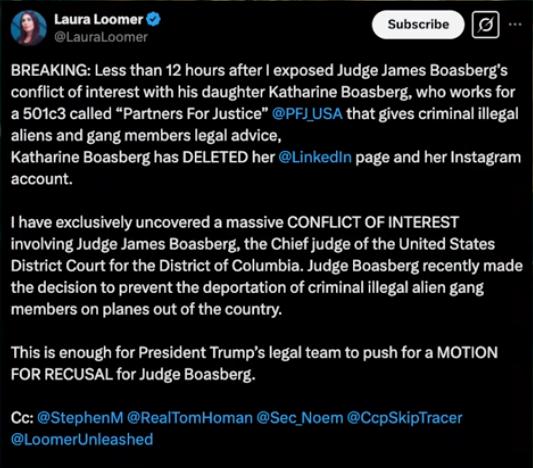
Task: Open the three-dot more options menu
Action: pyautogui.click(x=515, y=24)
